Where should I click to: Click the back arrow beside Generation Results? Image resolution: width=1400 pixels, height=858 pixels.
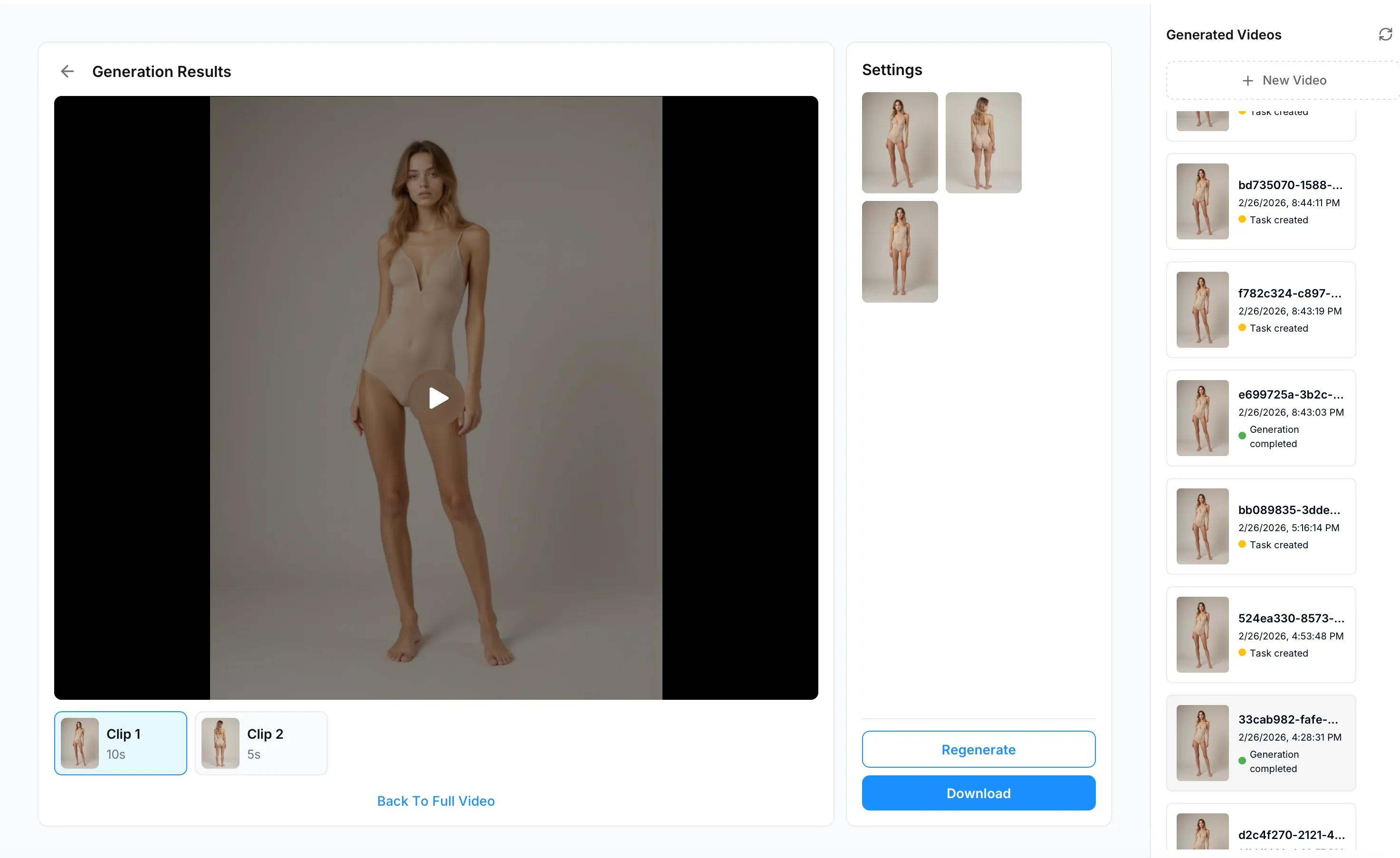coord(67,71)
